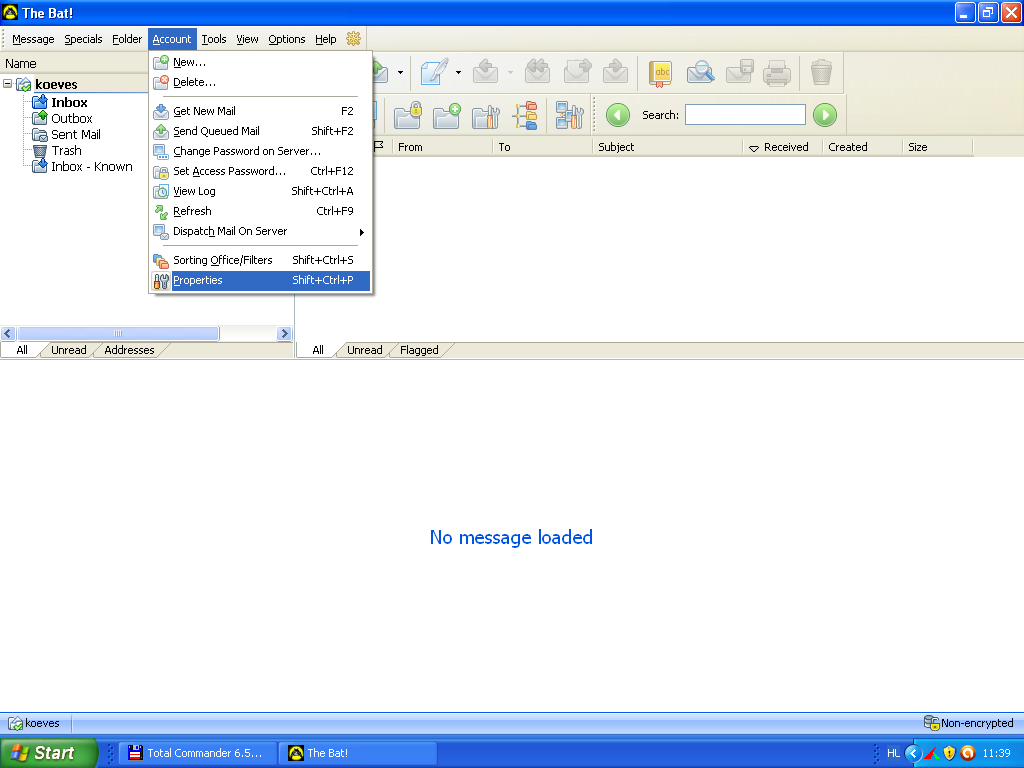1024x768 pixels.
Task: Choose Delete... in the Account menu
Action: [261, 82]
